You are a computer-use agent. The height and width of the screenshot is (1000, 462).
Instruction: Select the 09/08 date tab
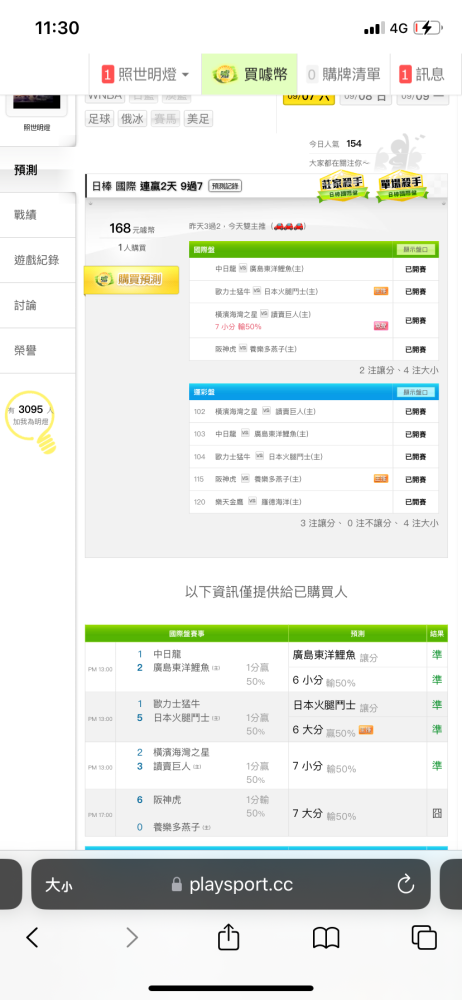coord(366,97)
